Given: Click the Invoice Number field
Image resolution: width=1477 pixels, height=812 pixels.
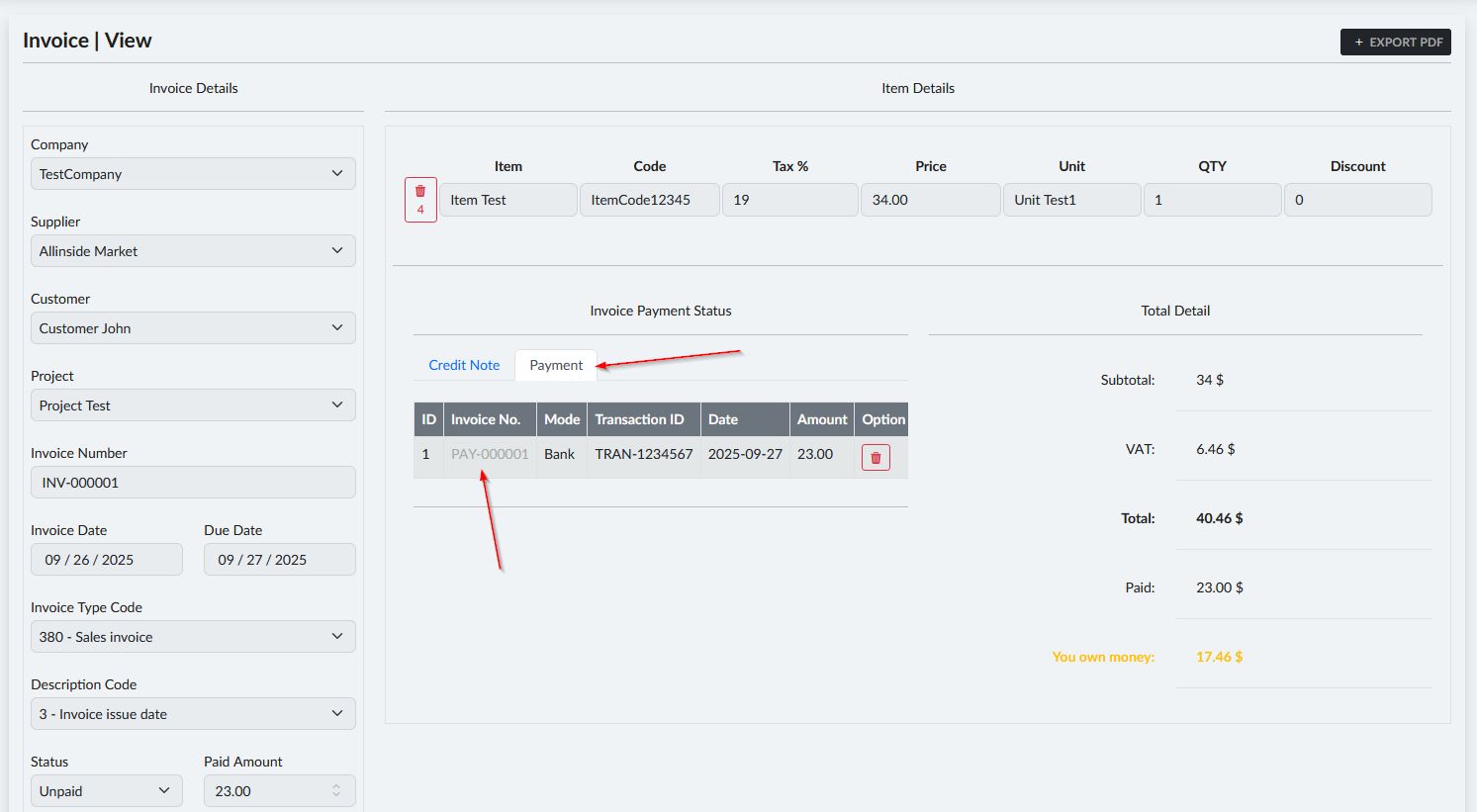Looking at the screenshot, I should pos(193,483).
